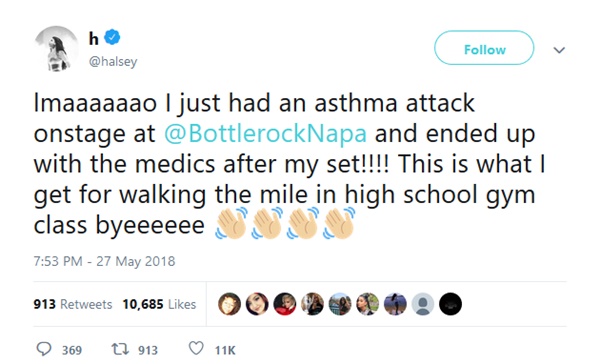This screenshot has height=364, width=600.
Task: View the 10,685 Likes list
Action: pos(159,304)
